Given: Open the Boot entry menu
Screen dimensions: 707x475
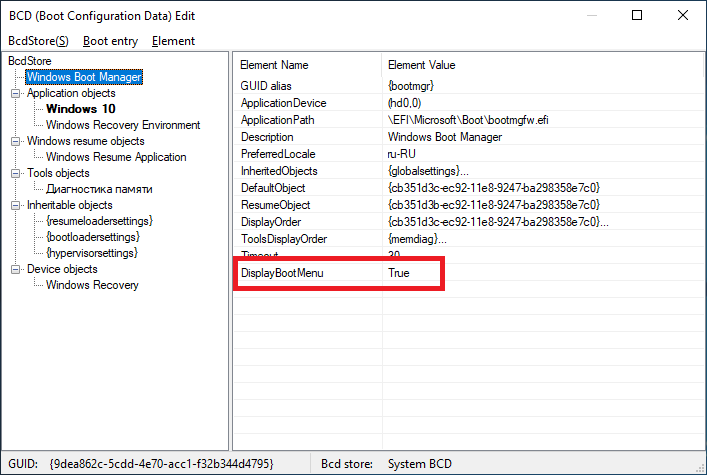Looking at the screenshot, I should tap(110, 41).
